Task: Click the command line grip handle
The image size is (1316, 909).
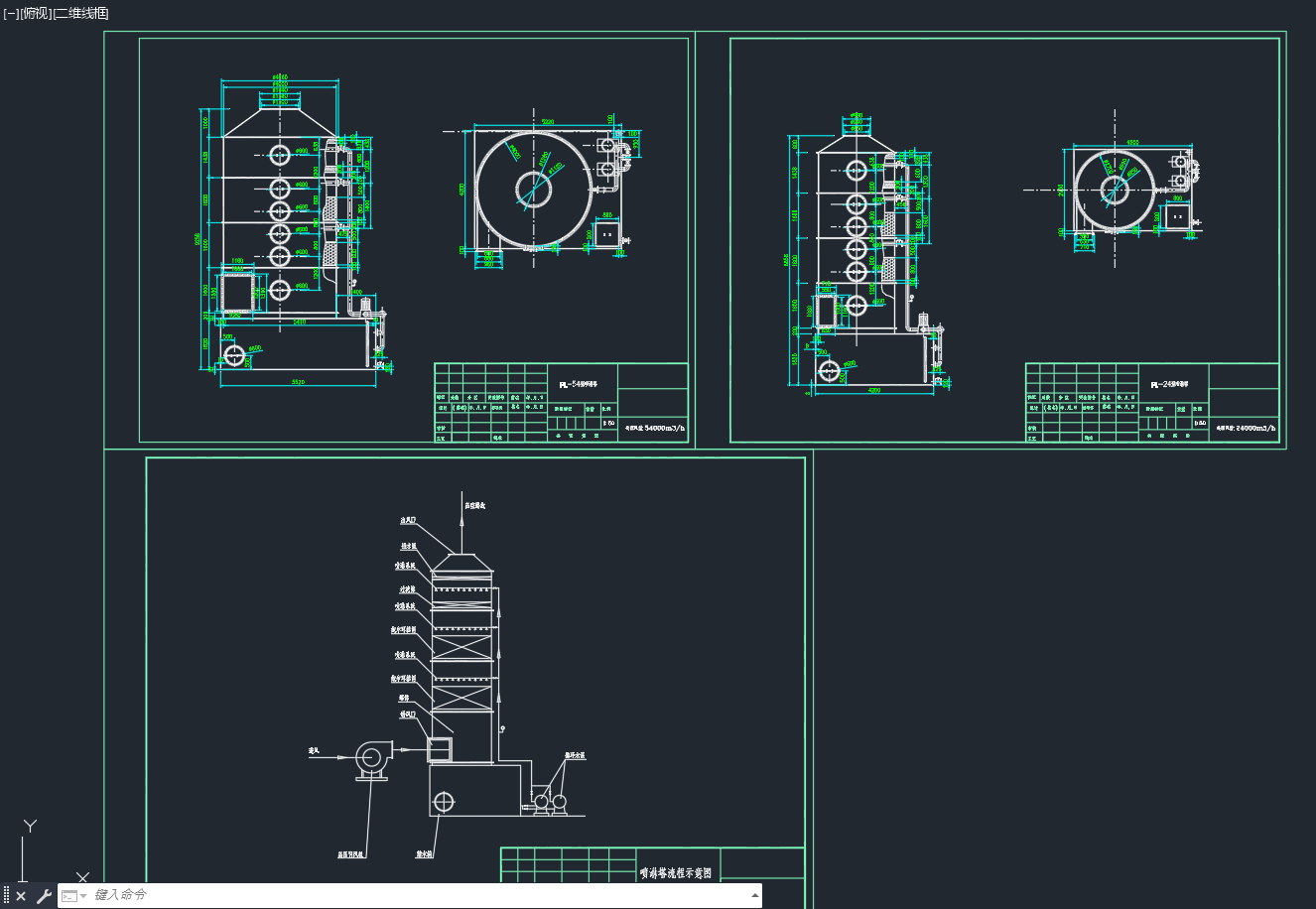Action: 6,896
